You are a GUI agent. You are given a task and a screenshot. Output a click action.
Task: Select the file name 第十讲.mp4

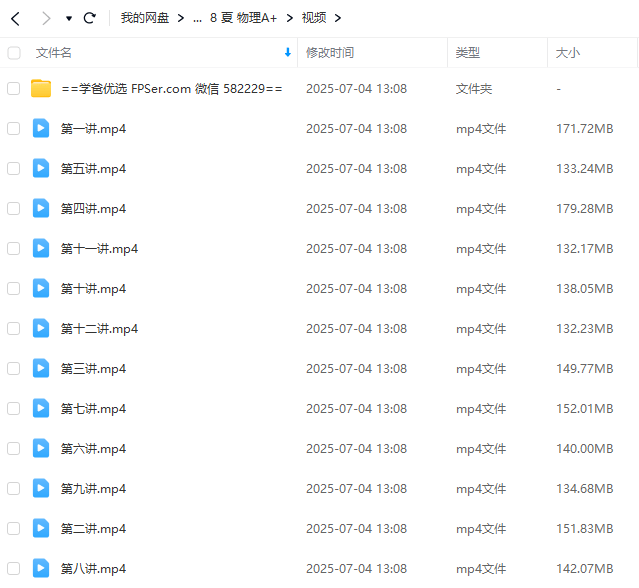[x=93, y=289]
